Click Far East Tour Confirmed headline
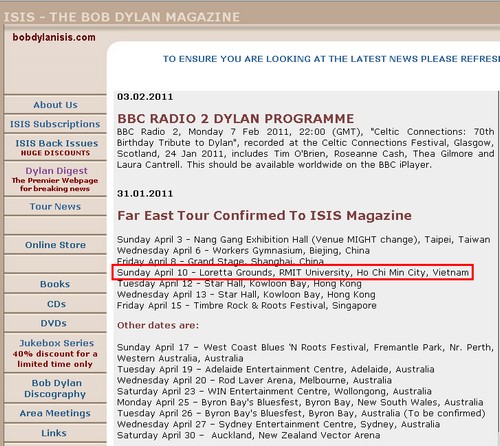Screen dimensions: 500x446 (x=264, y=215)
